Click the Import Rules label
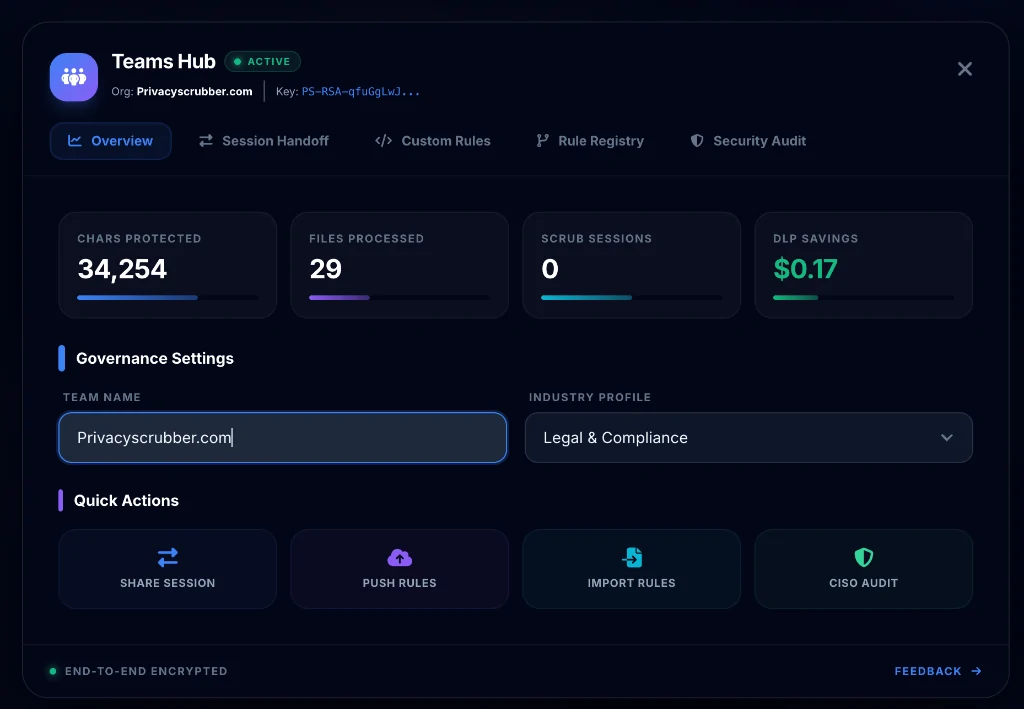Screen dimensions: 1024x709 [x=632, y=583]
